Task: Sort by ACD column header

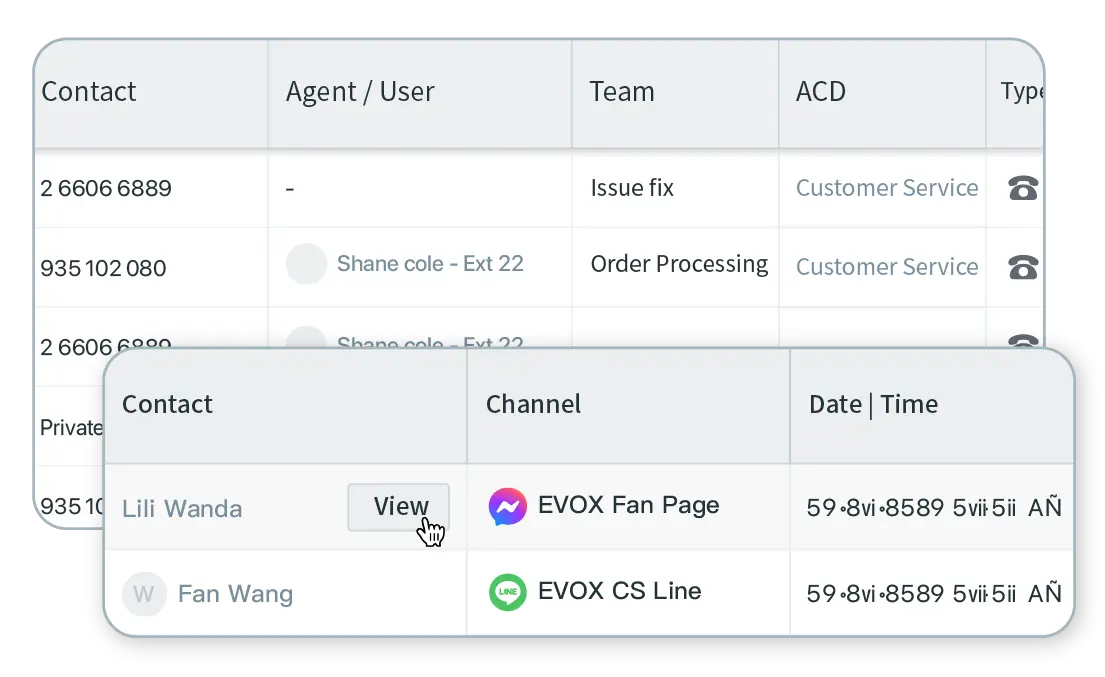Action: tap(820, 92)
